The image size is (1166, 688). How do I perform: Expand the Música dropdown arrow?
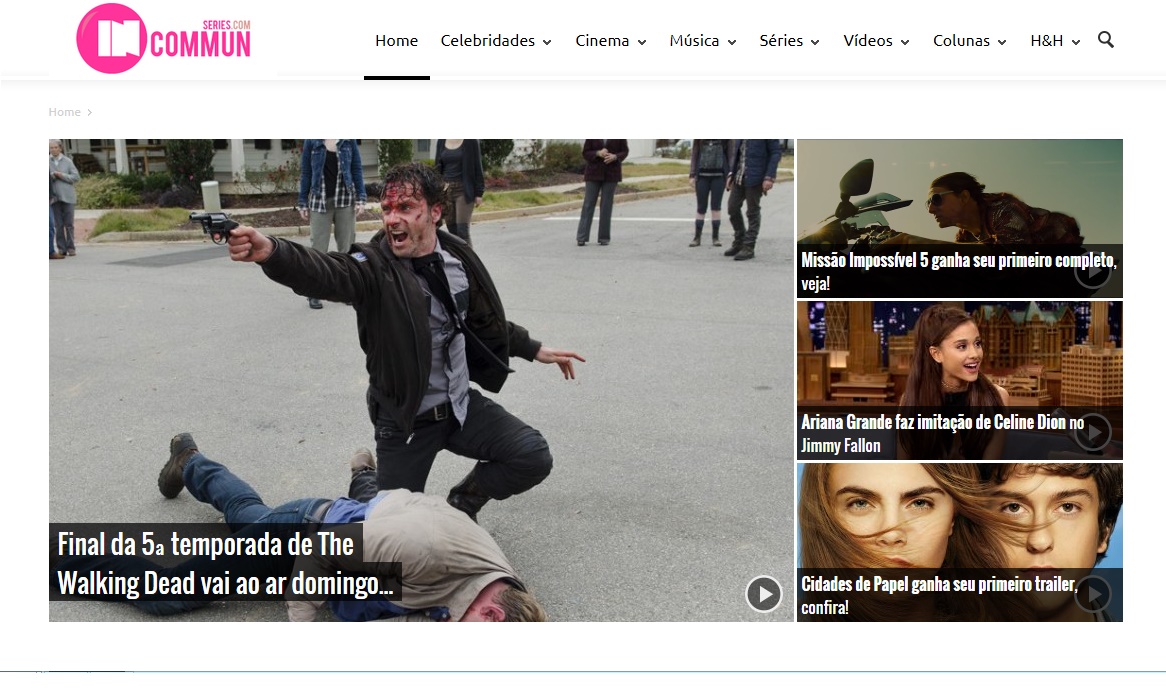(x=732, y=42)
